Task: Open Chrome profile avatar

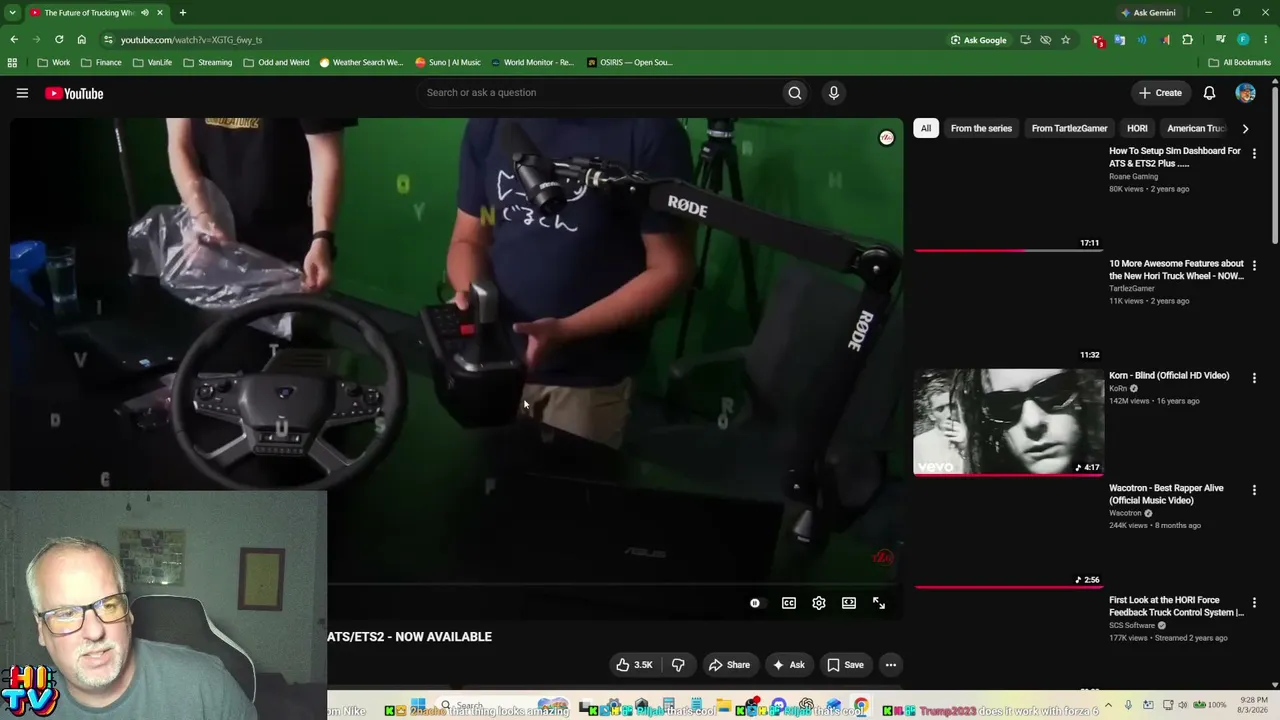Action: coord(1243,40)
